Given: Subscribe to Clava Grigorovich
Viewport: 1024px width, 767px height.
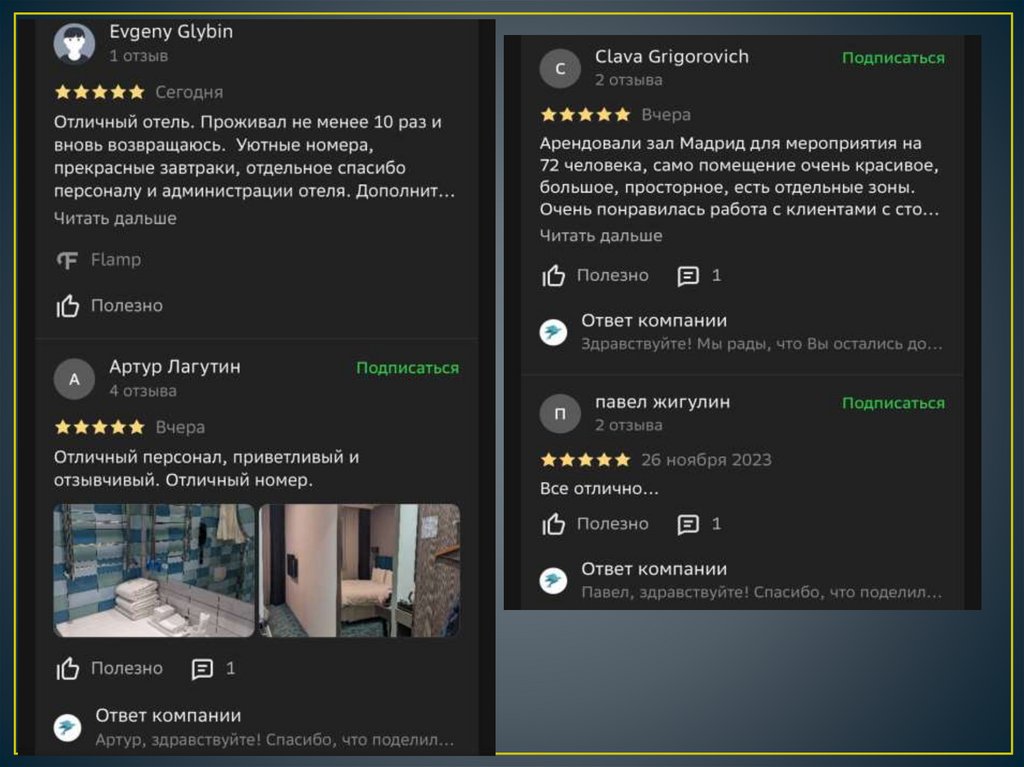Looking at the screenshot, I should (x=892, y=58).
